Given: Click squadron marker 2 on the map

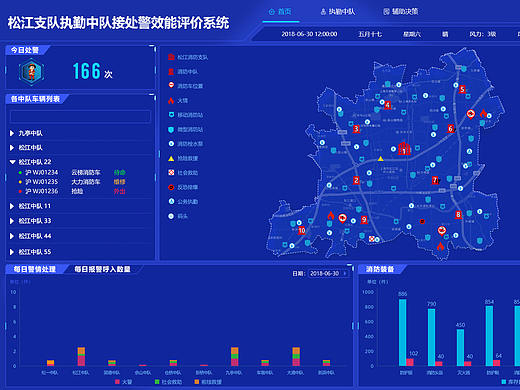Looking at the screenshot, I should 356,180.
